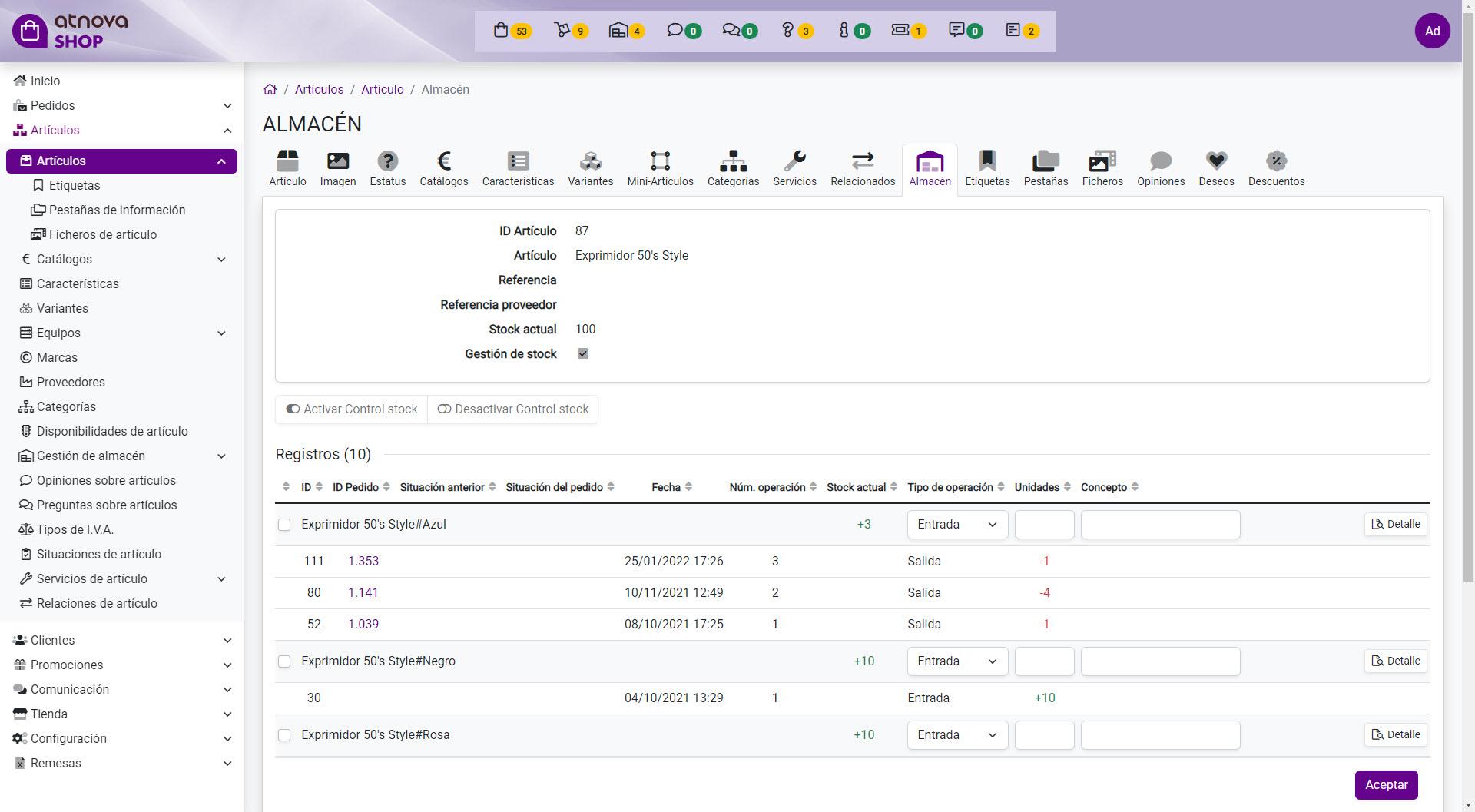Screen dimensions: 1475x812
Task: Click Detalle button for Style#Negro row
Action: click(x=1396, y=661)
